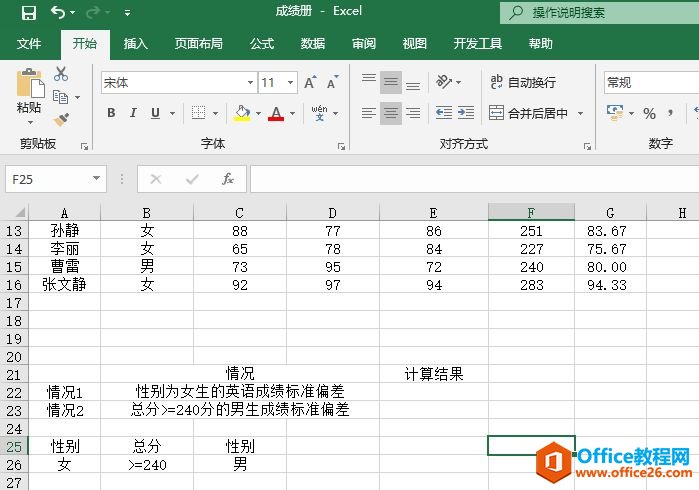Click the Increase Indent icon
This screenshot has height=490, width=699.
point(467,113)
